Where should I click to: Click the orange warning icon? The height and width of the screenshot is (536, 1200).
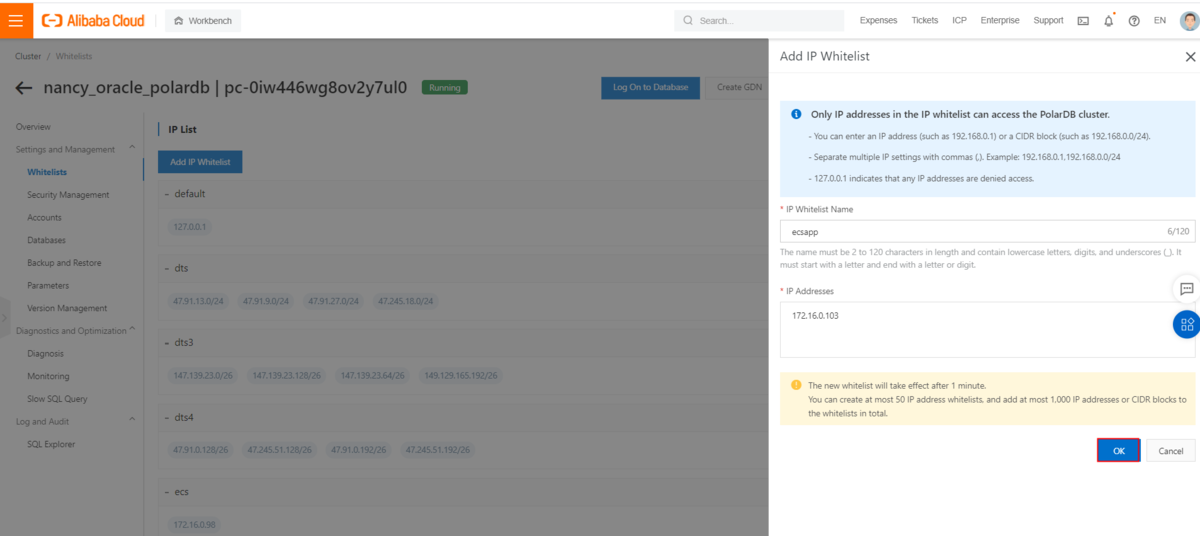point(796,385)
